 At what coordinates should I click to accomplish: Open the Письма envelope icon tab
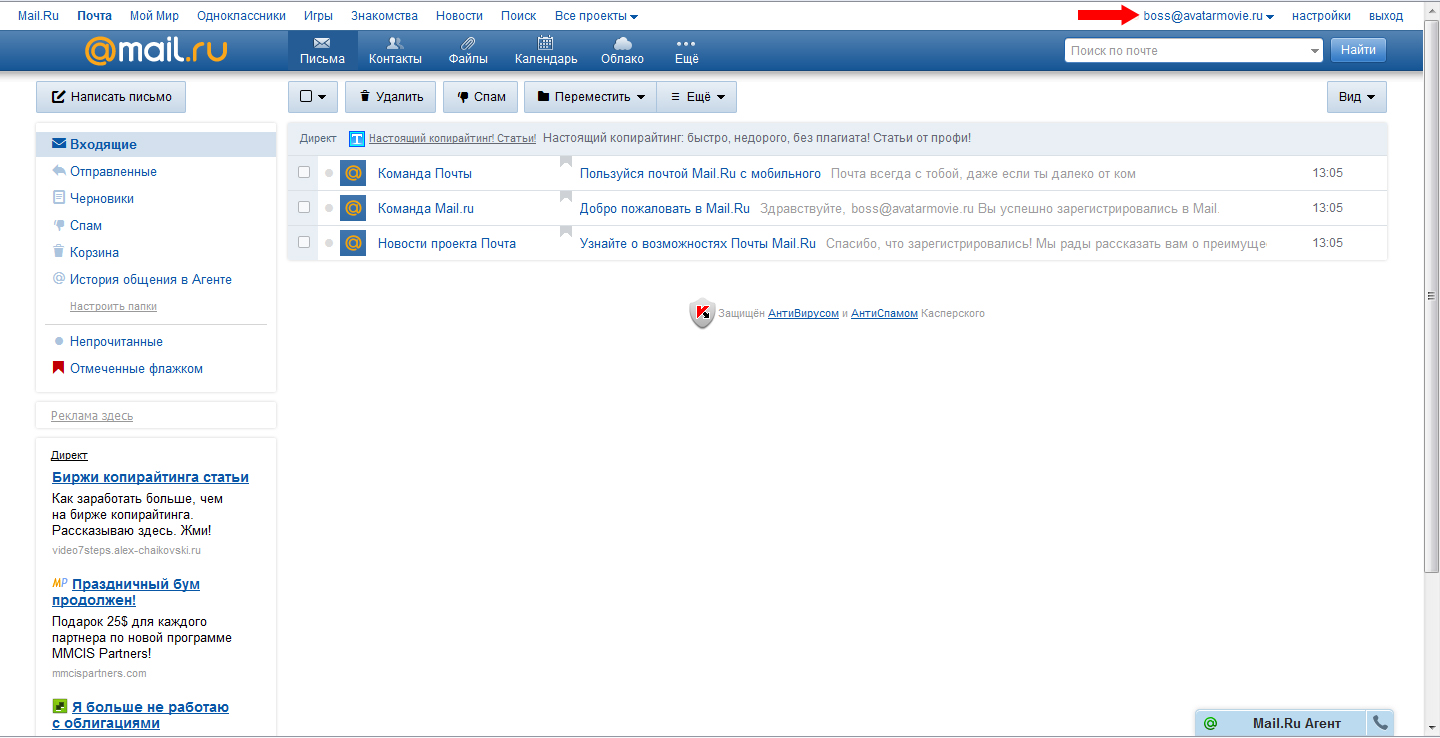[x=322, y=51]
